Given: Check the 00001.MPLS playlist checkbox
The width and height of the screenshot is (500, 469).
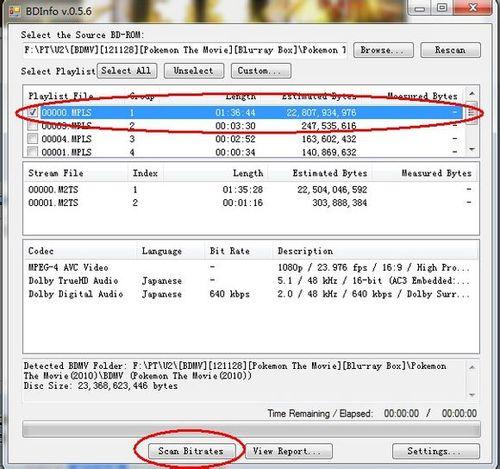Looking at the screenshot, I should pos(33,152).
